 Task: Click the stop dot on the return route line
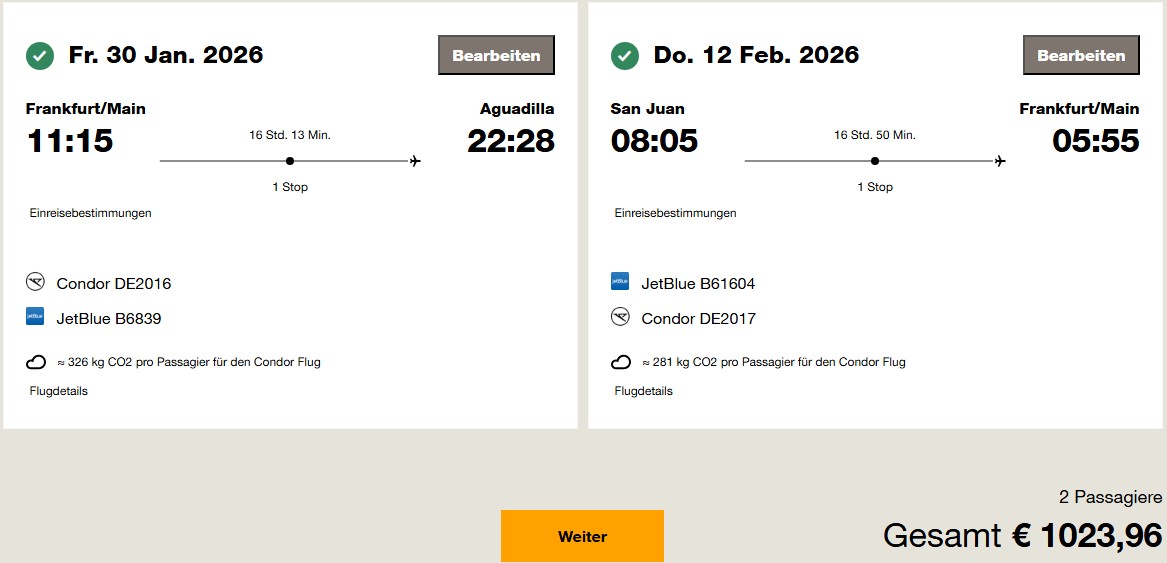[875, 161]
